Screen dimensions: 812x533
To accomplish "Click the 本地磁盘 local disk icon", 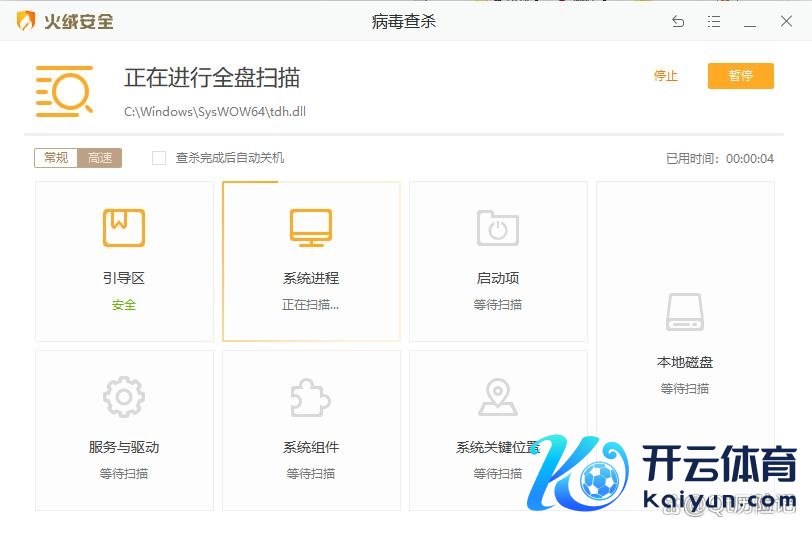I will 685,312.
